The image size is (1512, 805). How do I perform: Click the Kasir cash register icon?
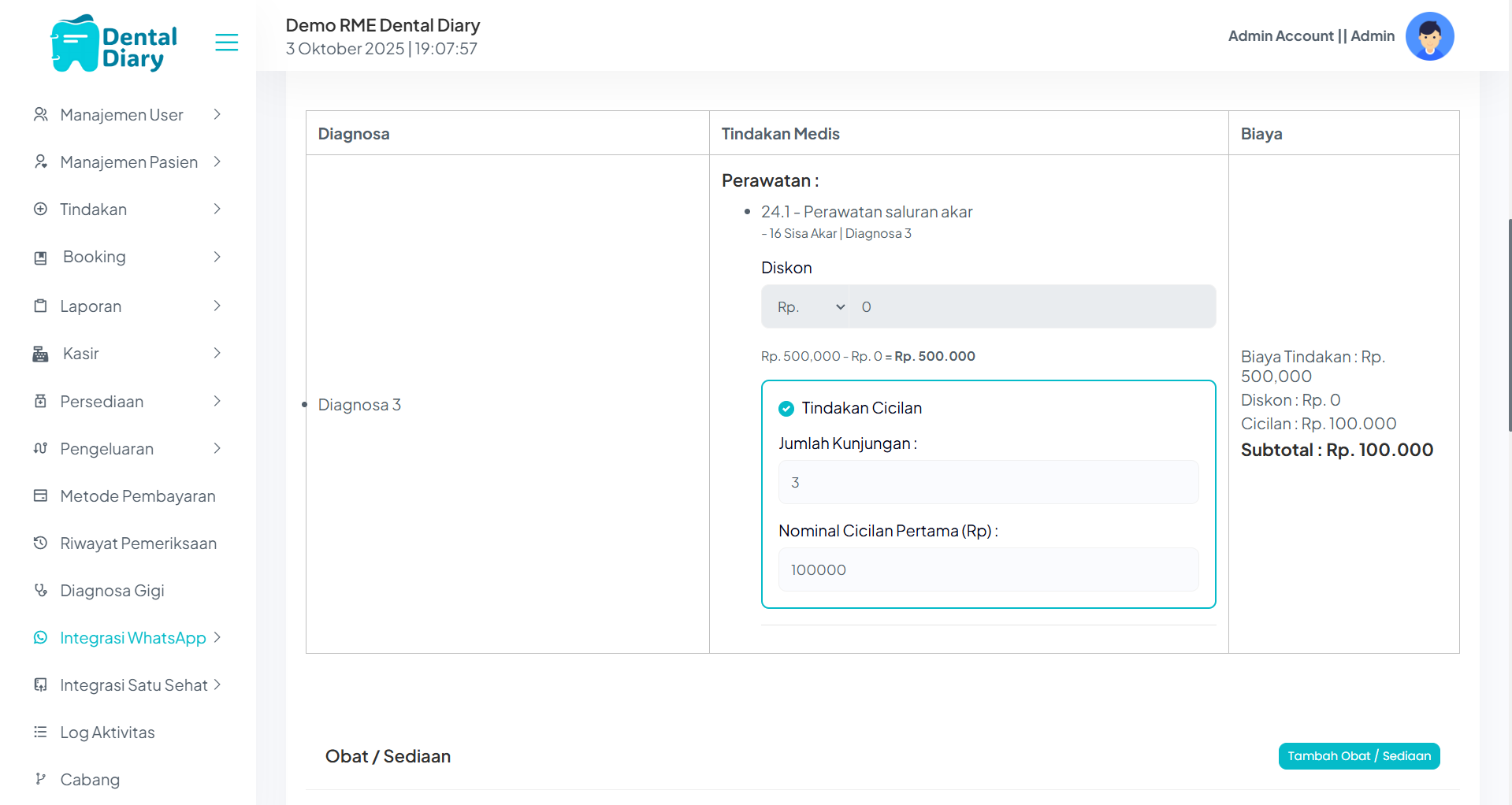point(41,354)
